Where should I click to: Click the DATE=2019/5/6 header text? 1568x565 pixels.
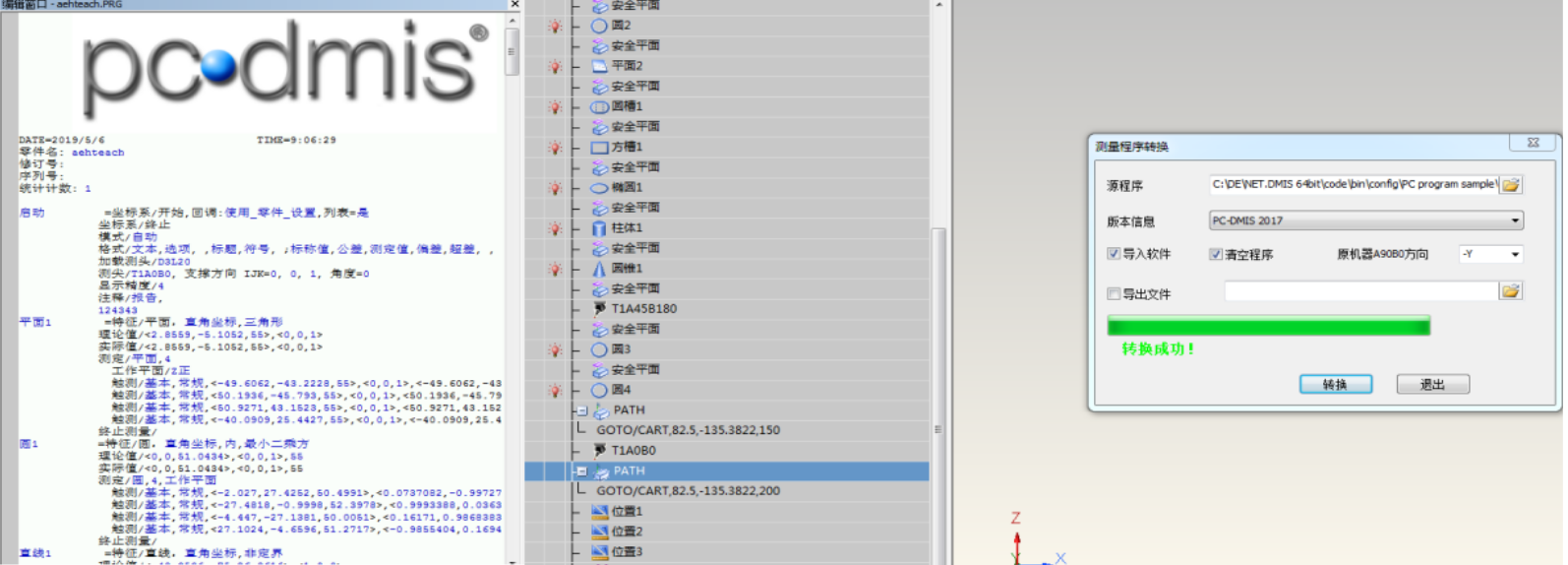coord(62,140)
